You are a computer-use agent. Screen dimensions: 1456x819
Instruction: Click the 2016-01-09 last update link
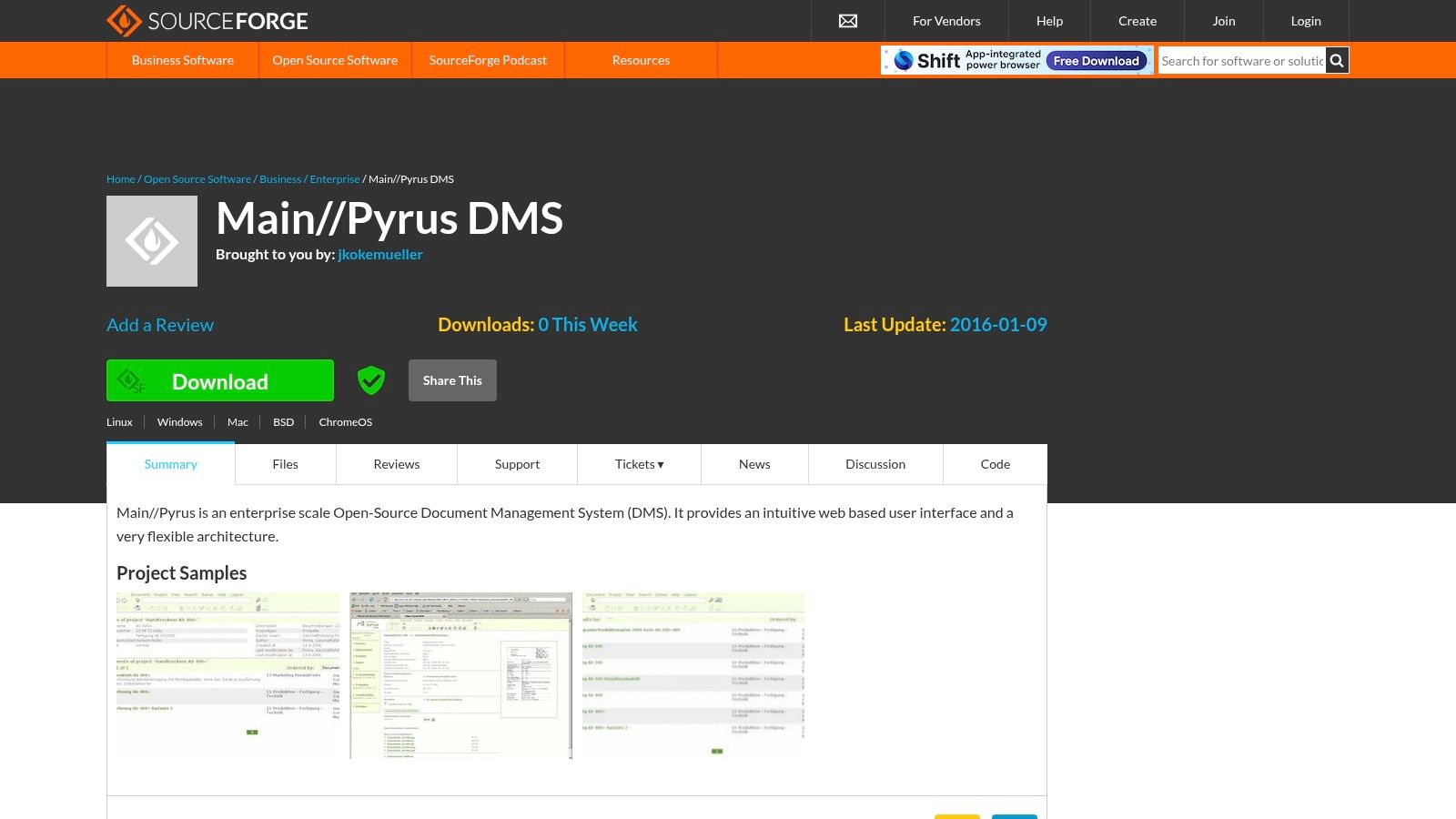[998, 325]
